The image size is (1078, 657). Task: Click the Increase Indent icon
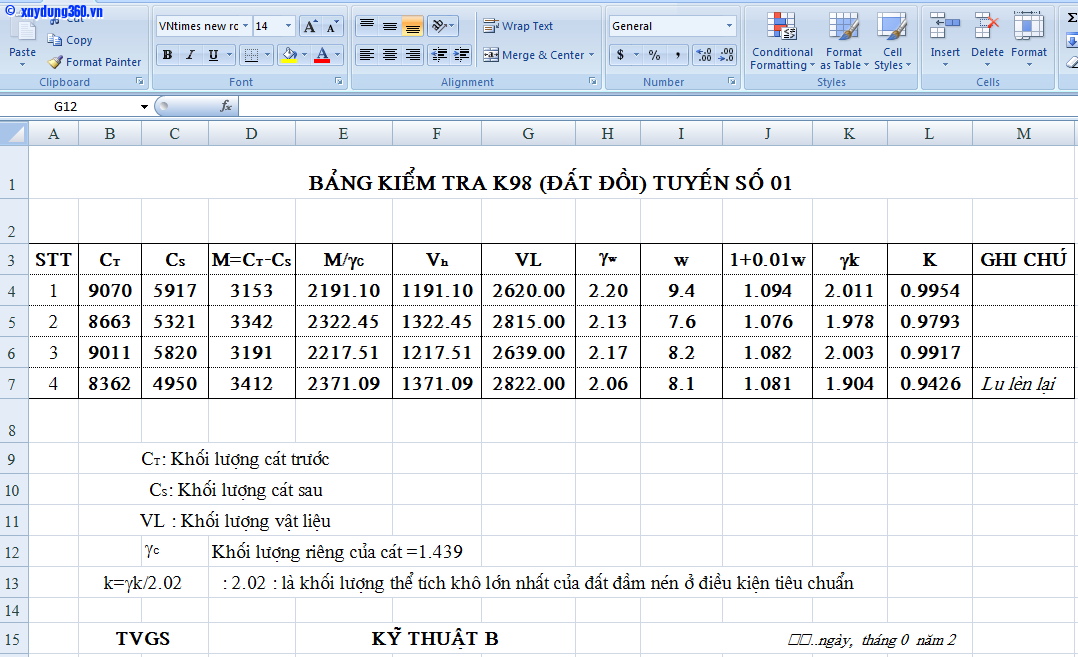point(461,55)
